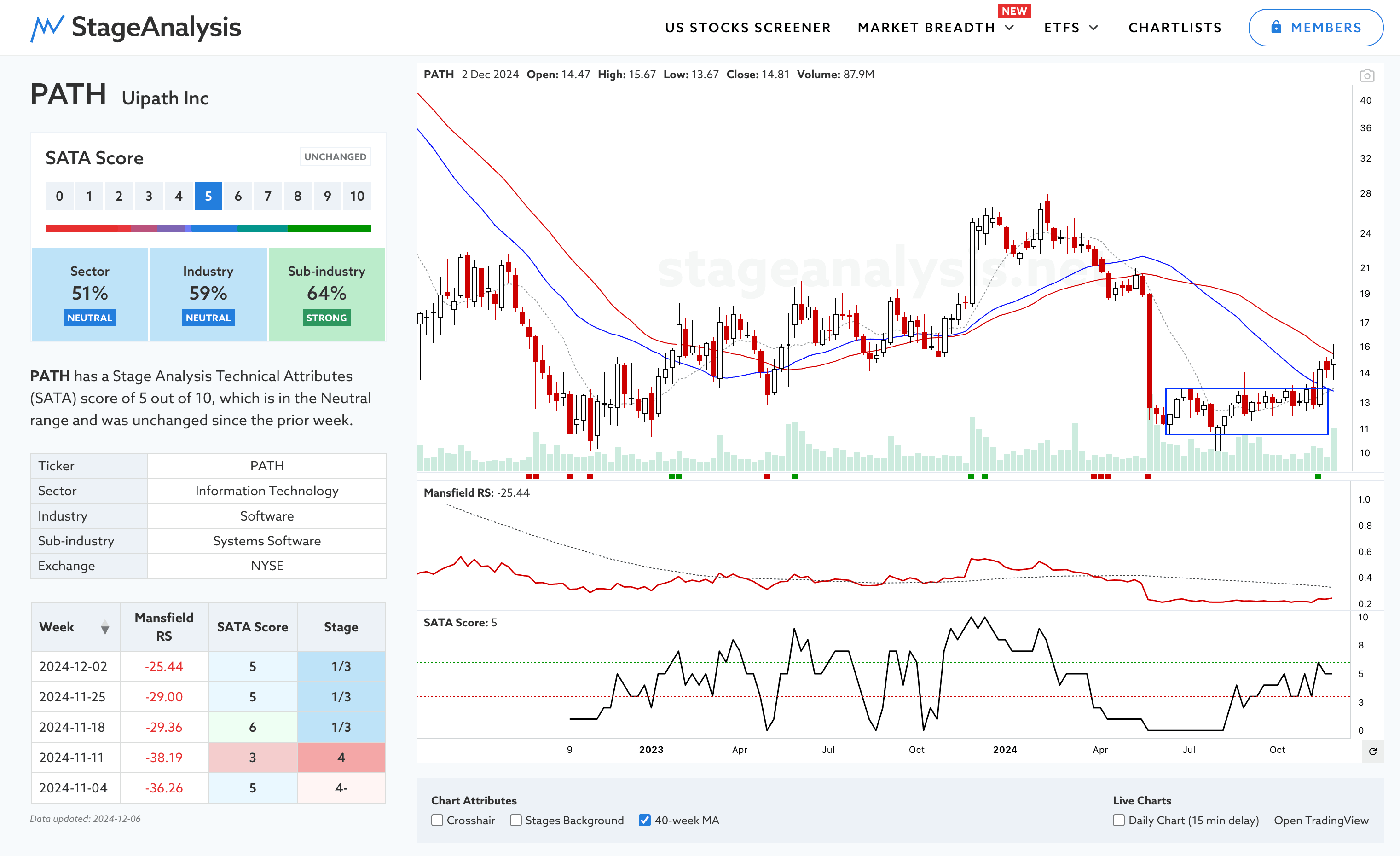Click the Stage column header
1400x856 pixels.
341,627
